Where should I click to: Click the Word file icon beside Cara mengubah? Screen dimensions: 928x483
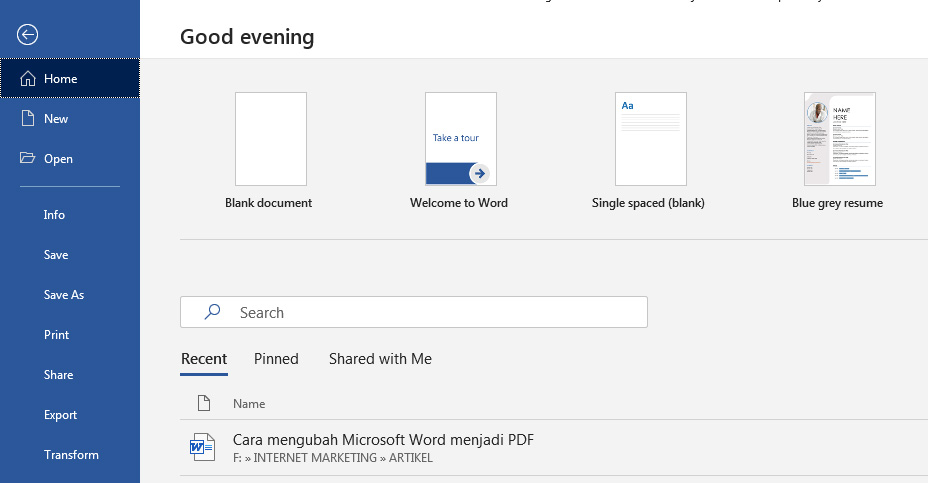pyautogui.click(x=202, y=447)
